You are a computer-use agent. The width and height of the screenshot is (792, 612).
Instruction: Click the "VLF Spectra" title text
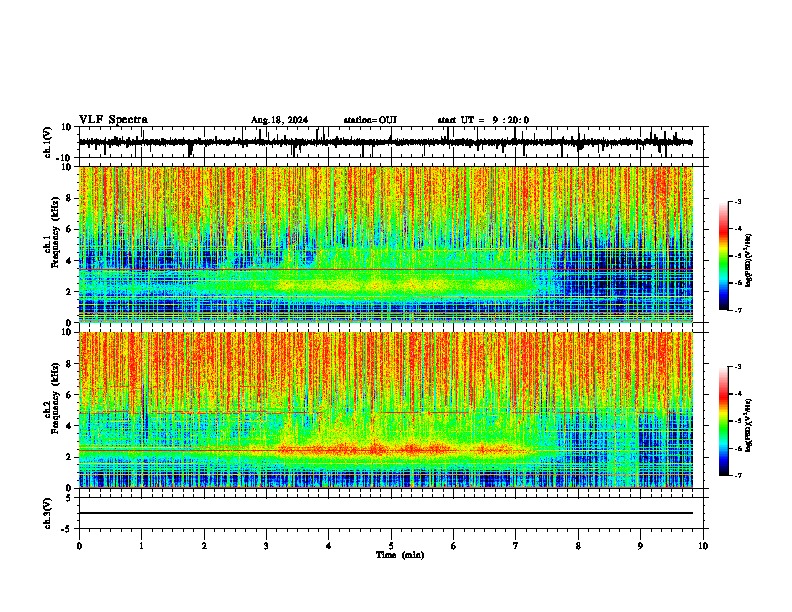click(x=113, y=120)
